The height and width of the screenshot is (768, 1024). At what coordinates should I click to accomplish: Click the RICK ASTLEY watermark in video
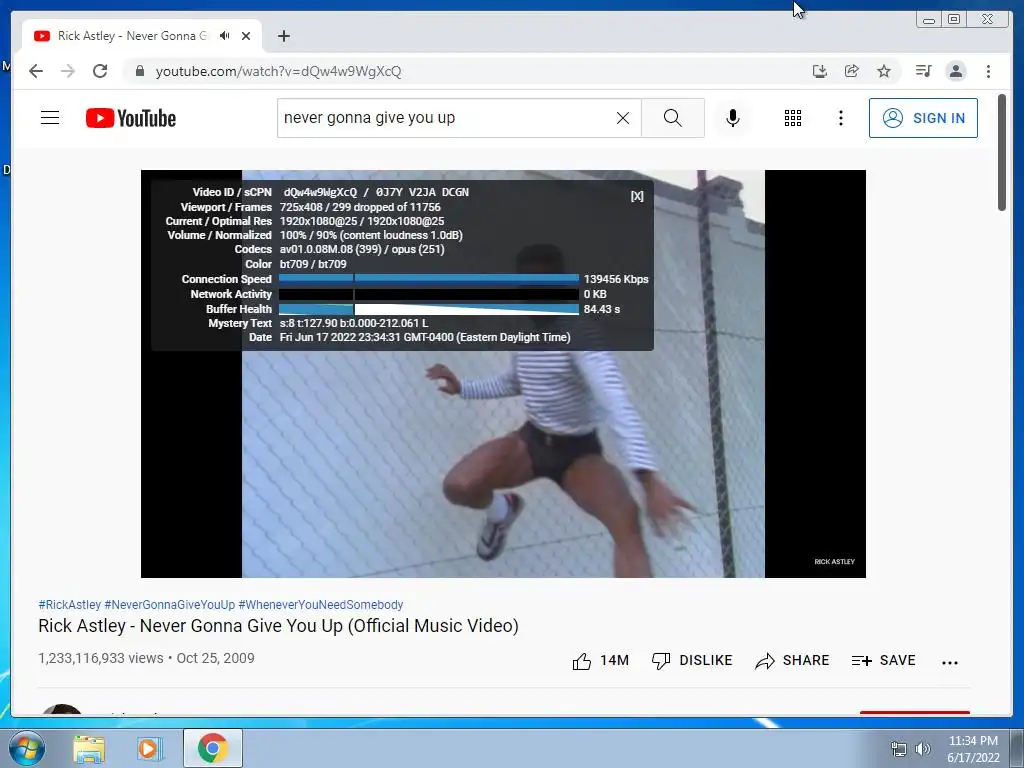tap(834, 562)
